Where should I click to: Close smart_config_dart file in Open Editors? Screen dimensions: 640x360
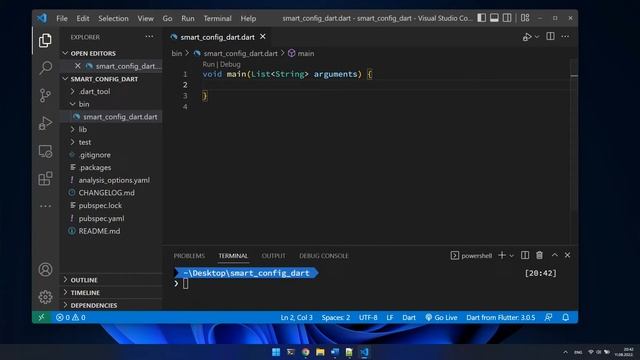(x=78, y=66)
